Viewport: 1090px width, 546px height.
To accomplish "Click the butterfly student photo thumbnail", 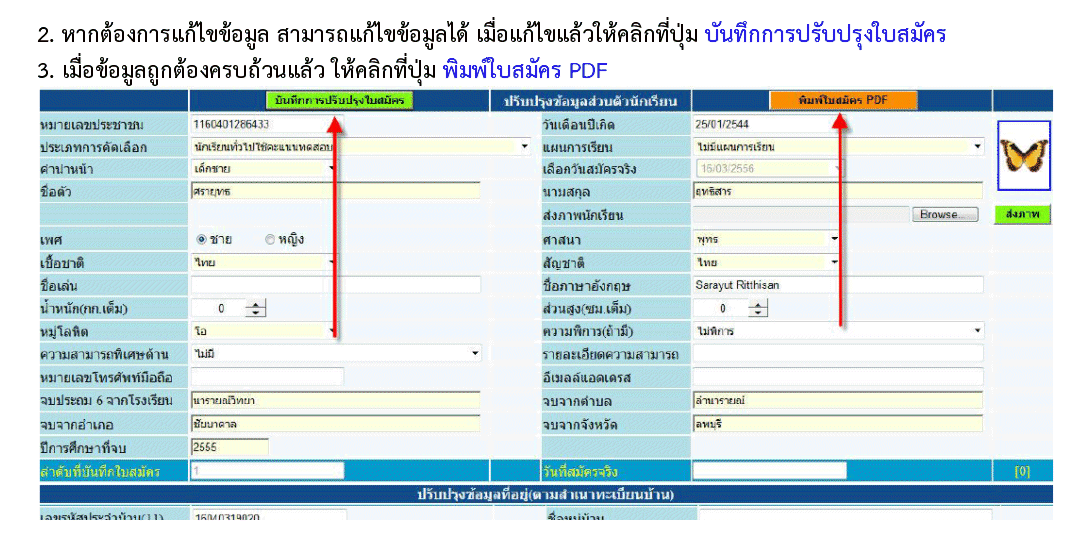I will pyautogui.click(x=1024, y=155).
